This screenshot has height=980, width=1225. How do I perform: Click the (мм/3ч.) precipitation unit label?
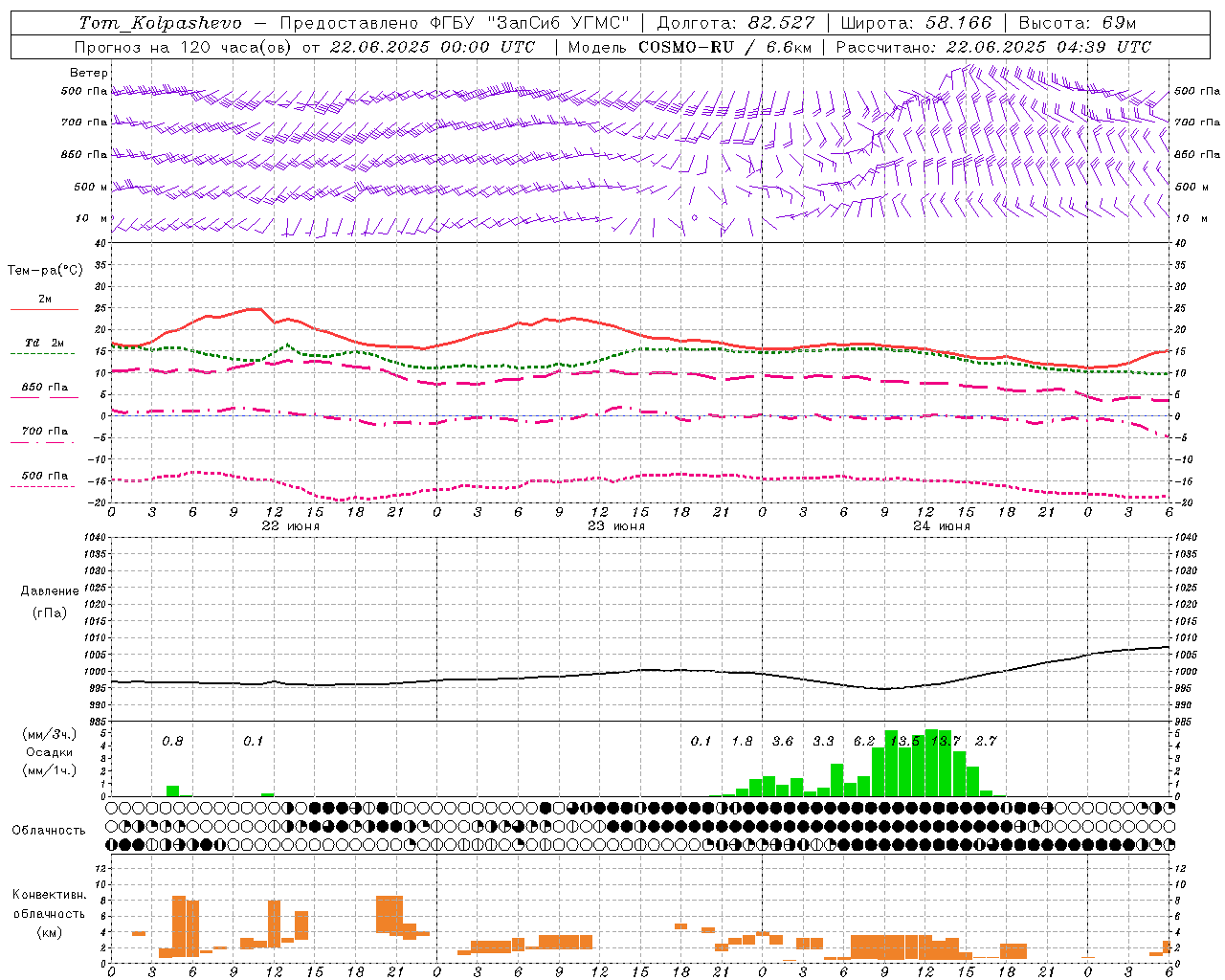point(48,734)
